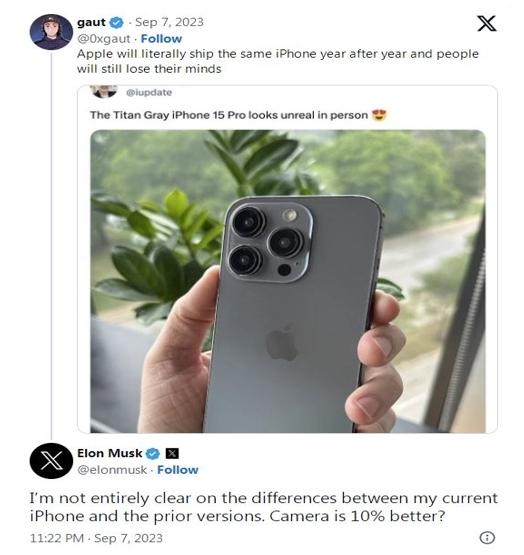Viewport: 524px width, 555px height.
Task: Click the black X affiliation badge
Action: point(172,453)
